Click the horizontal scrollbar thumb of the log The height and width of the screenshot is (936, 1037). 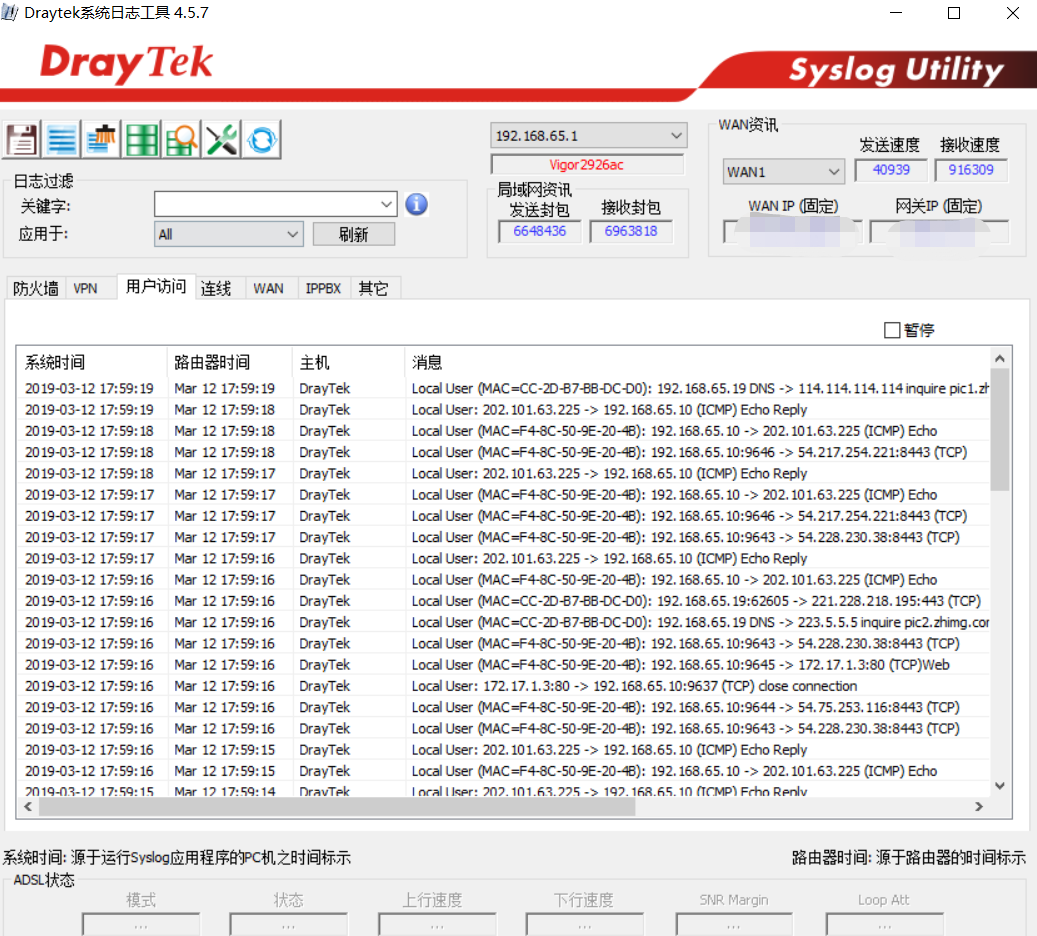[x=337, y=807]
